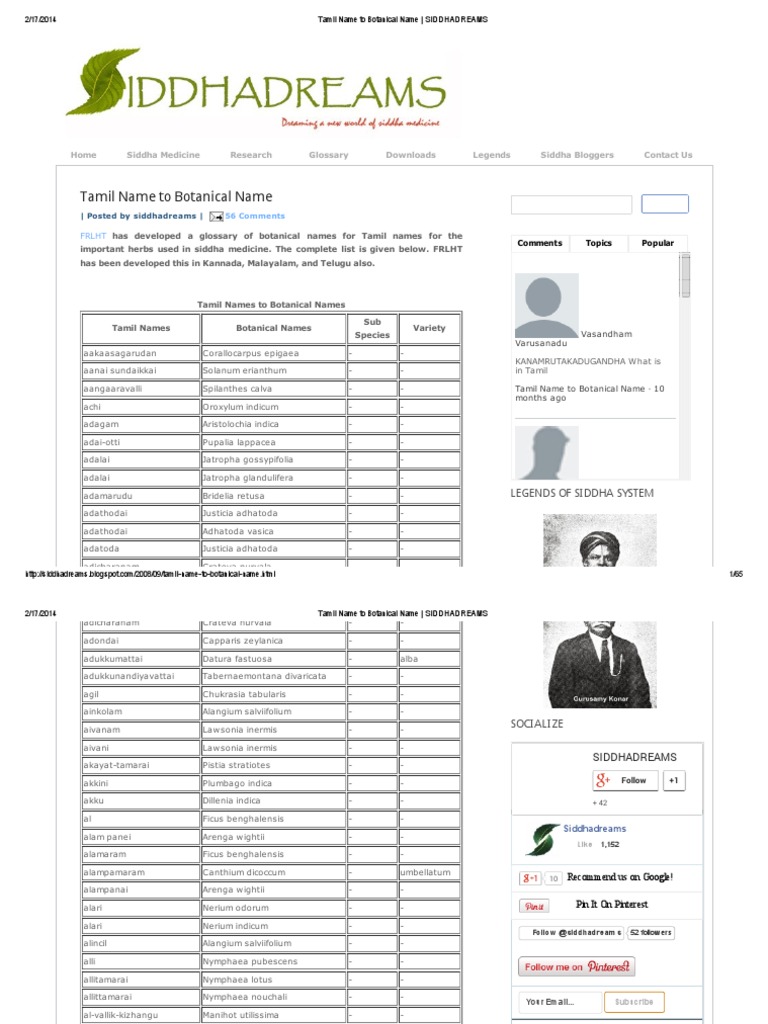Click the comments envelope icon
The image size is (768, 1024).
pyautogui.click(x=216, y=217)
